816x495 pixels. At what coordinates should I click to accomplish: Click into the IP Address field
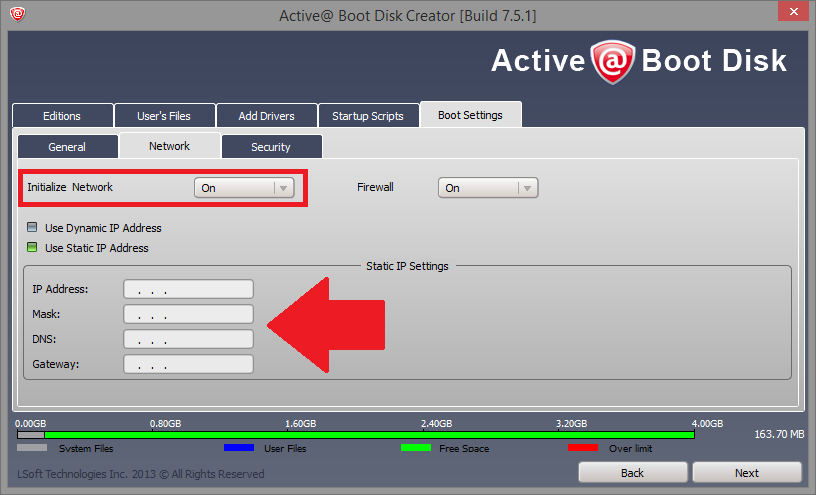[188, 289]
